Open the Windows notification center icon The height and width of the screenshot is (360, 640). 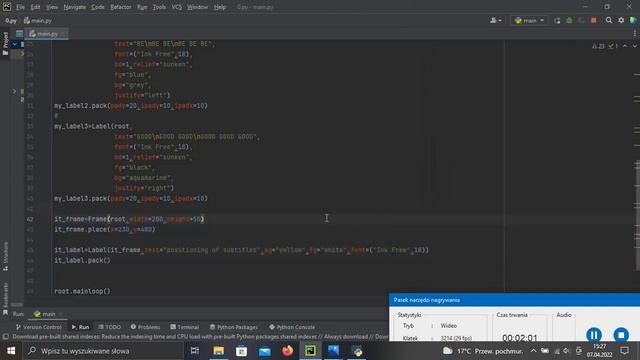click(624, 351)
